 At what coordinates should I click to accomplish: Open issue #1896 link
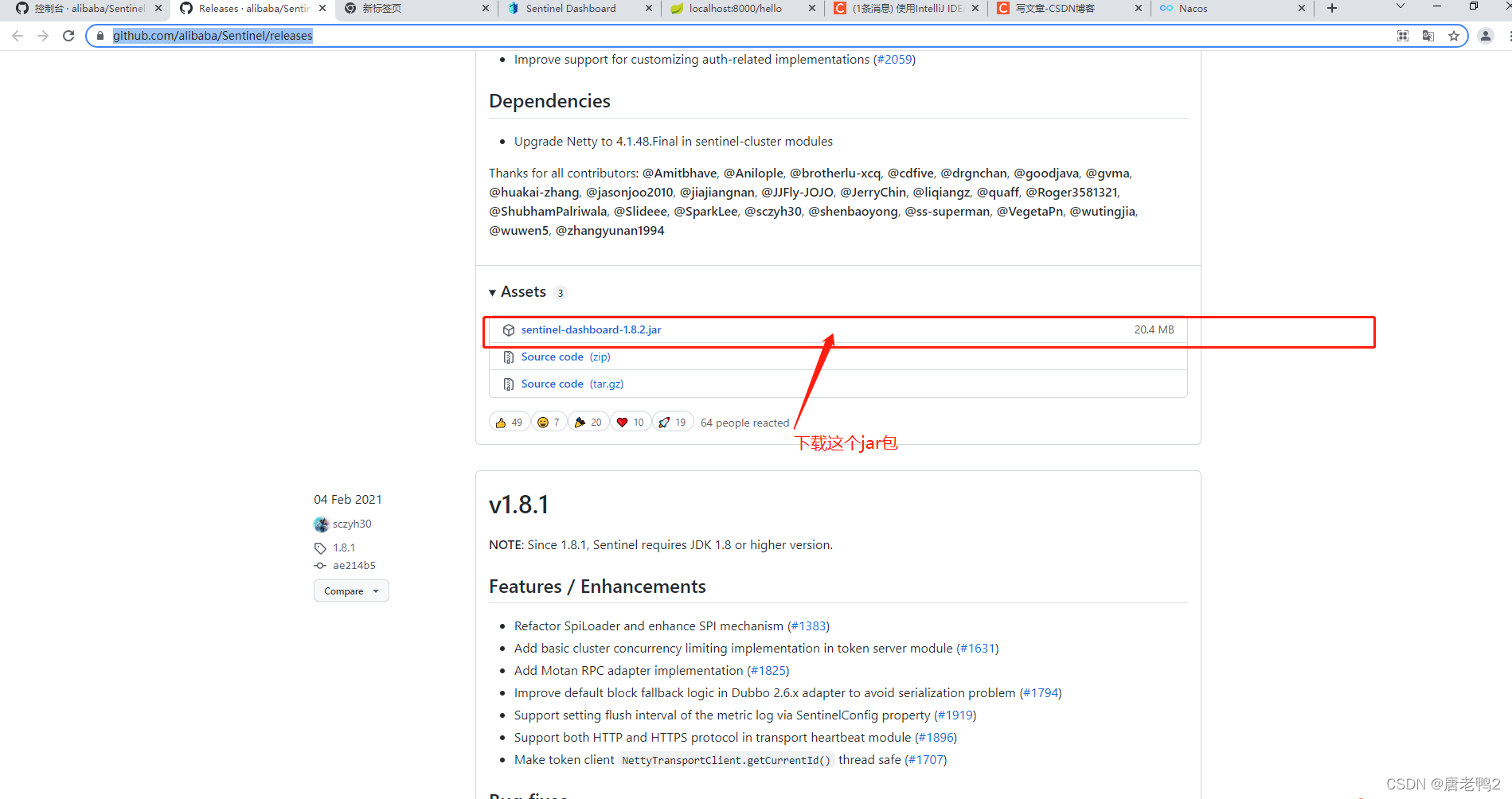(936, 738)
